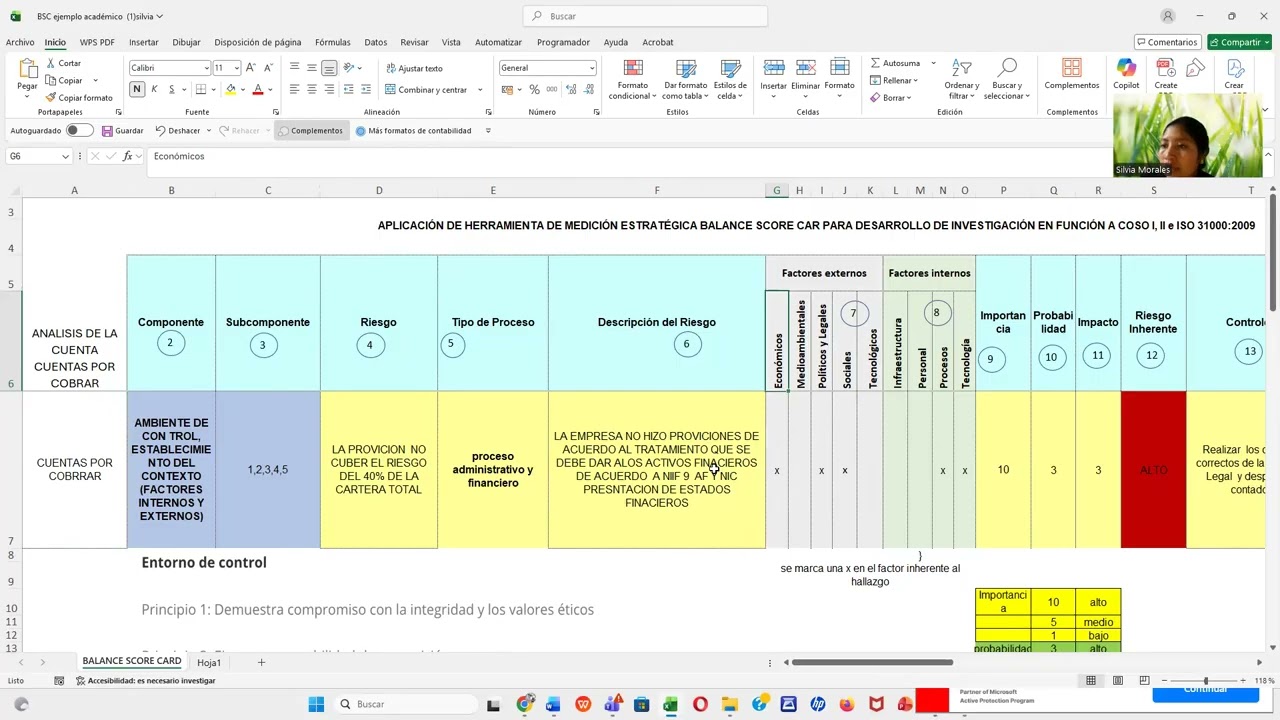The height and width of the screenshot is (720, 1280).
Task: Click the insert function fx icon
Action: pyautogui.click(x=127, y=156)
